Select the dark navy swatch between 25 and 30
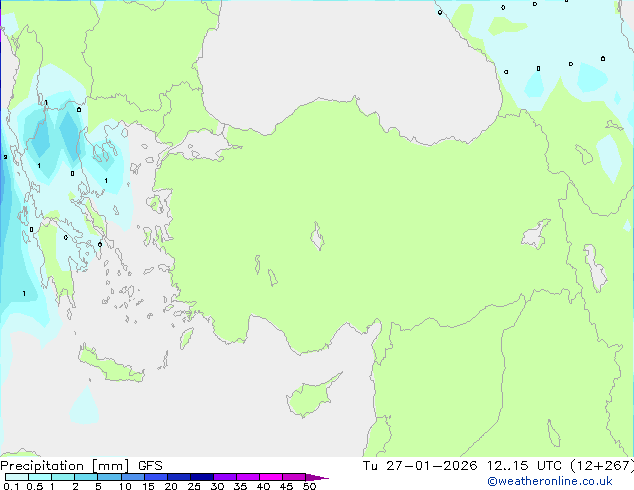Screen dimensions: 634x490 [202, 477]
